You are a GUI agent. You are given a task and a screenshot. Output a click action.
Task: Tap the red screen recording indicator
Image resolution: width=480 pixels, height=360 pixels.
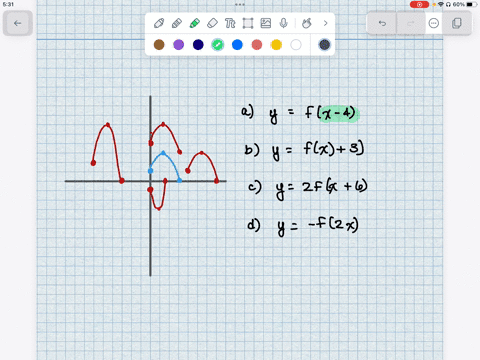pyautogui.click(x=419, y=5)
